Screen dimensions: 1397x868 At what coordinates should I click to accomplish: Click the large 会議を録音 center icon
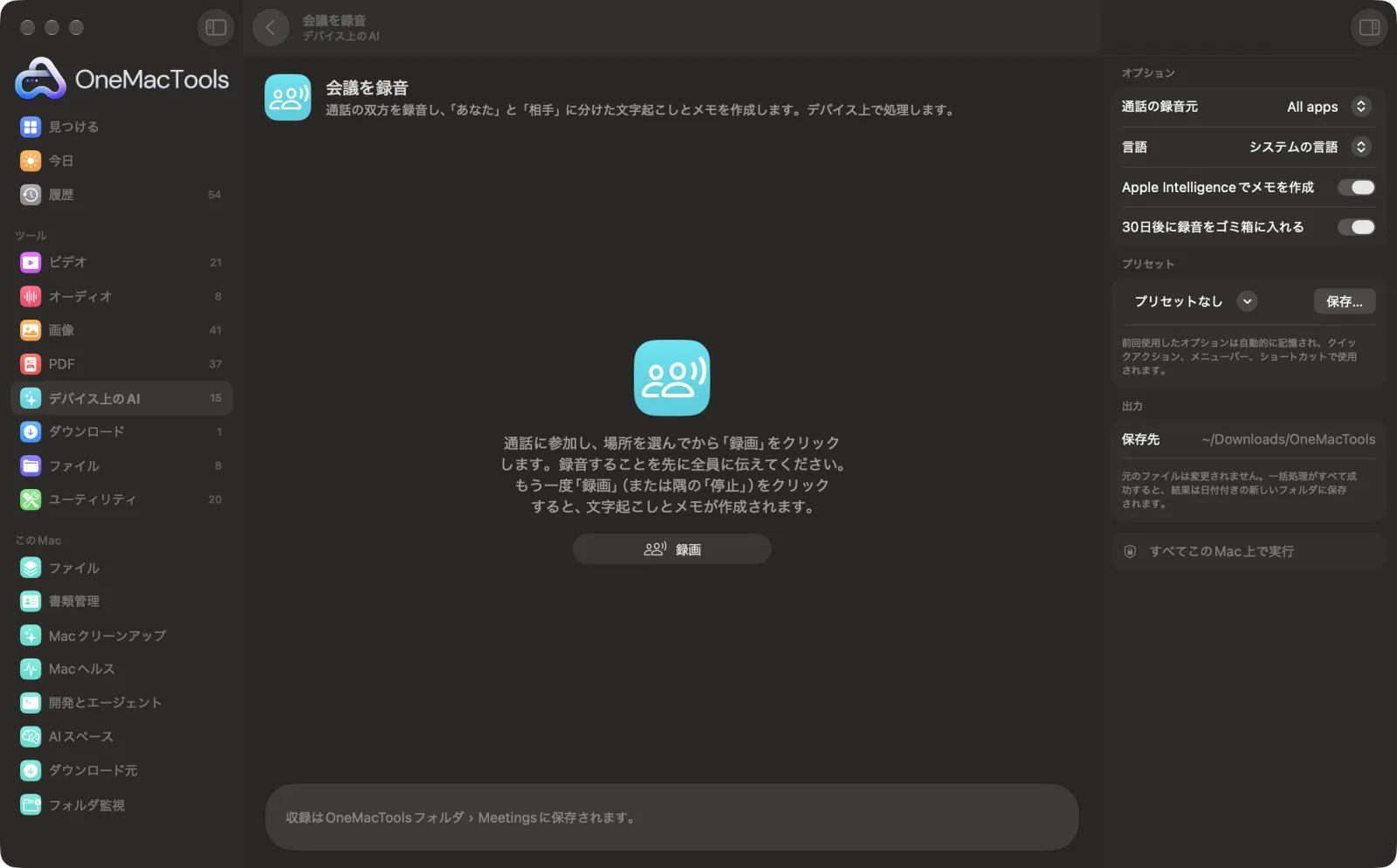[671, 377]
